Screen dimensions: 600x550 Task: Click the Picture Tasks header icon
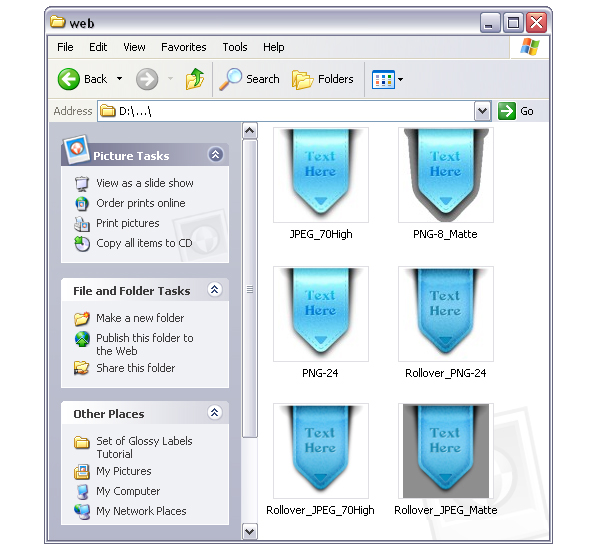coord(77,149)
